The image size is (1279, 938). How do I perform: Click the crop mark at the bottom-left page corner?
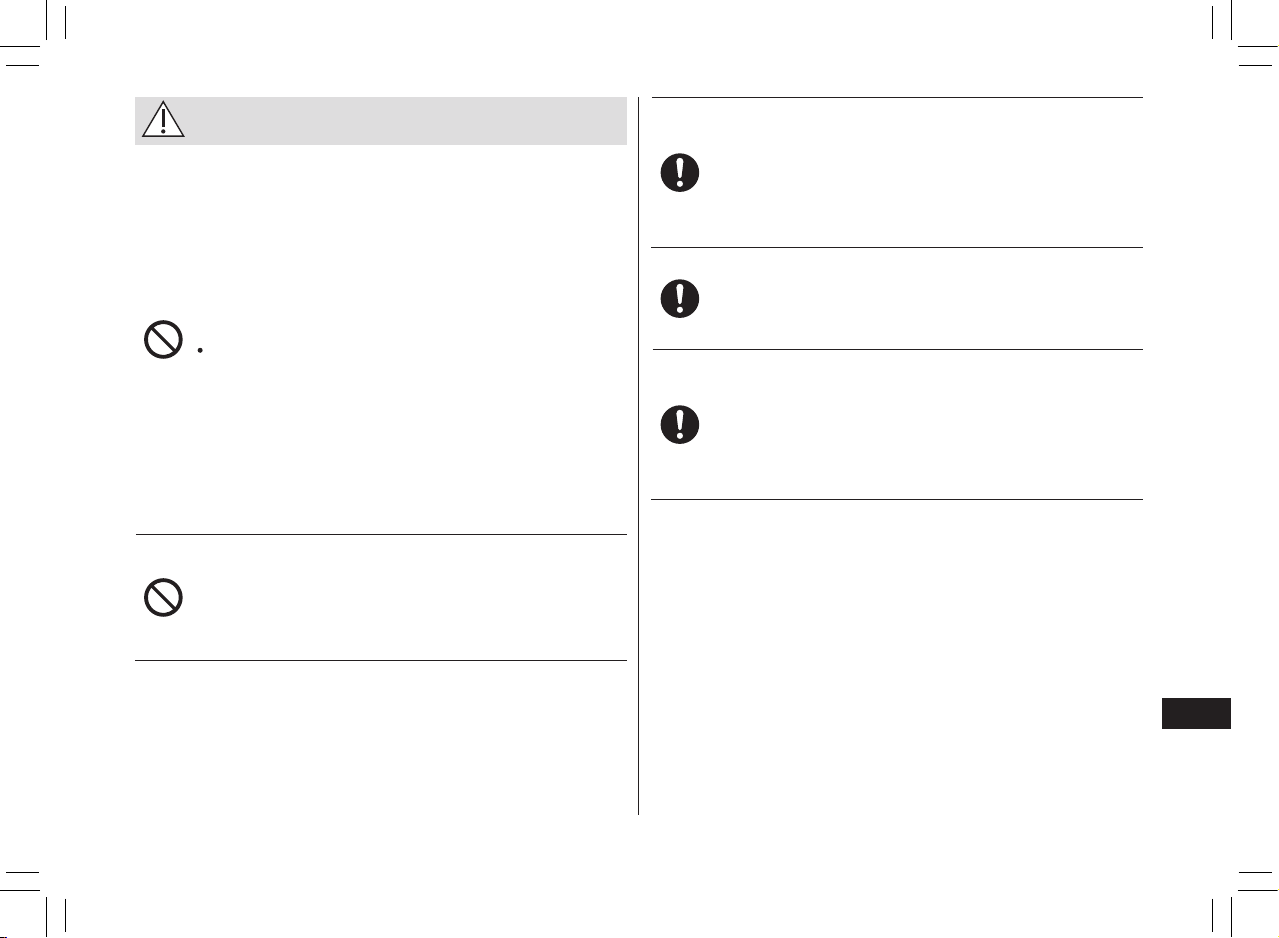pyautogui.click(x=40, y=898)
